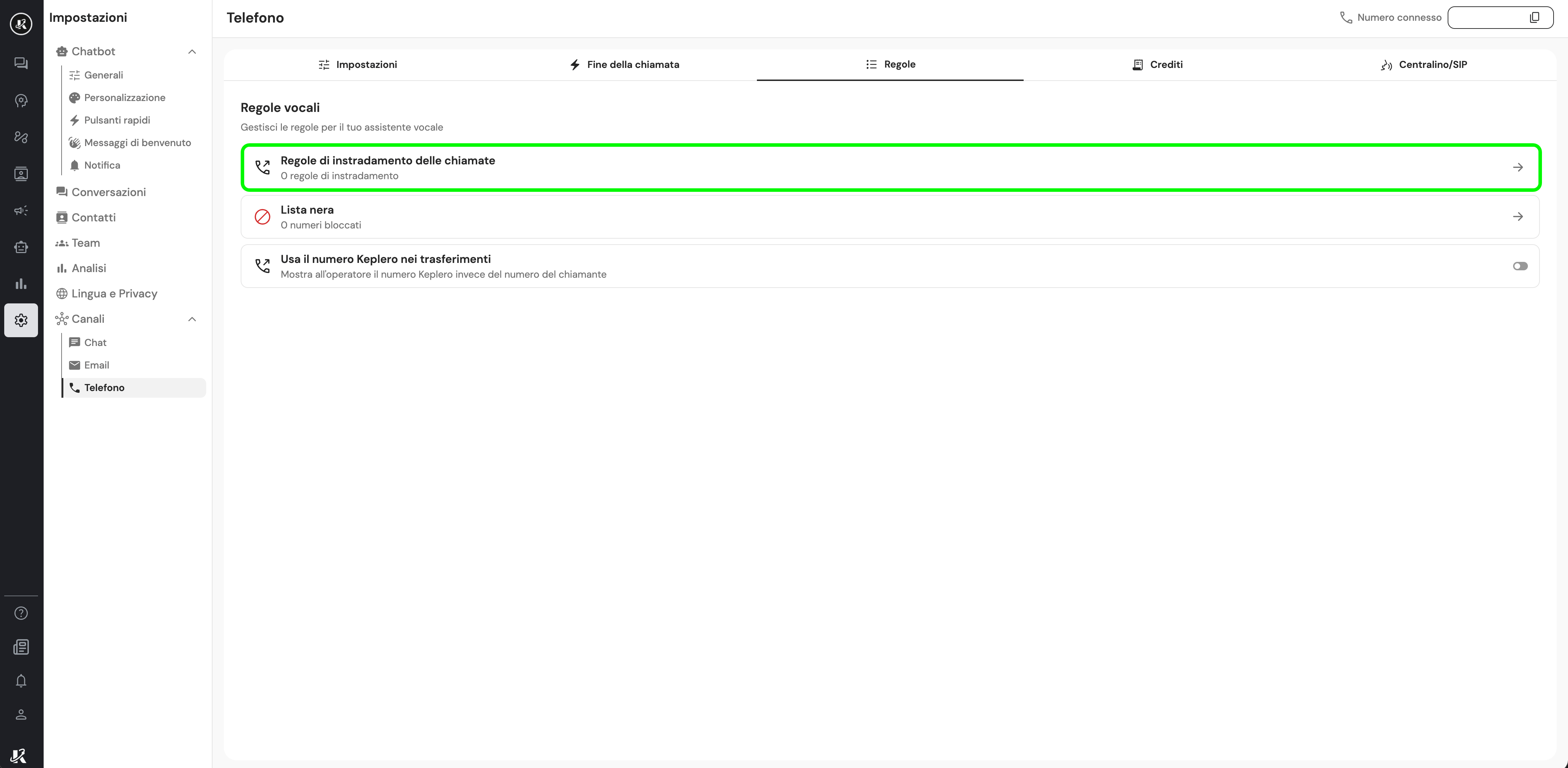Open the help question mark icon
The image size is (1568, 768).
coord(21,613)
